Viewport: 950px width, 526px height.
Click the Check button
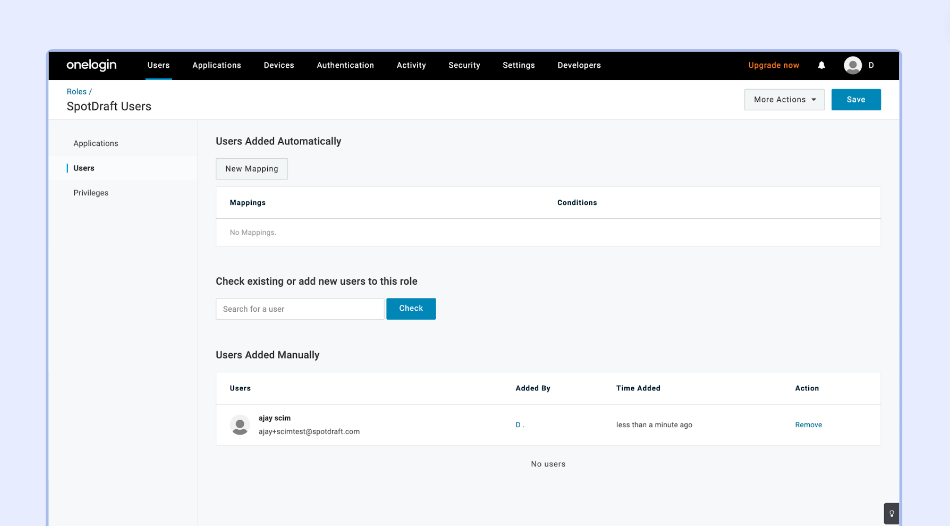coord(411,309)
